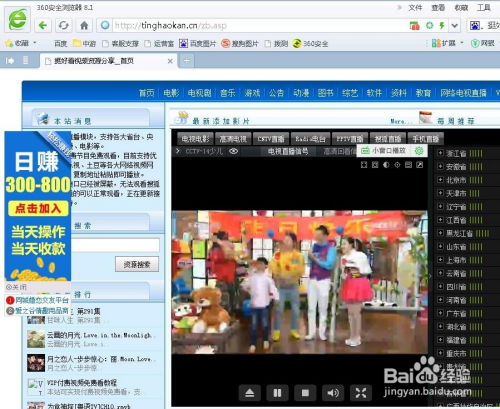Expand the 安徽省 channel list

click(440, 166)
